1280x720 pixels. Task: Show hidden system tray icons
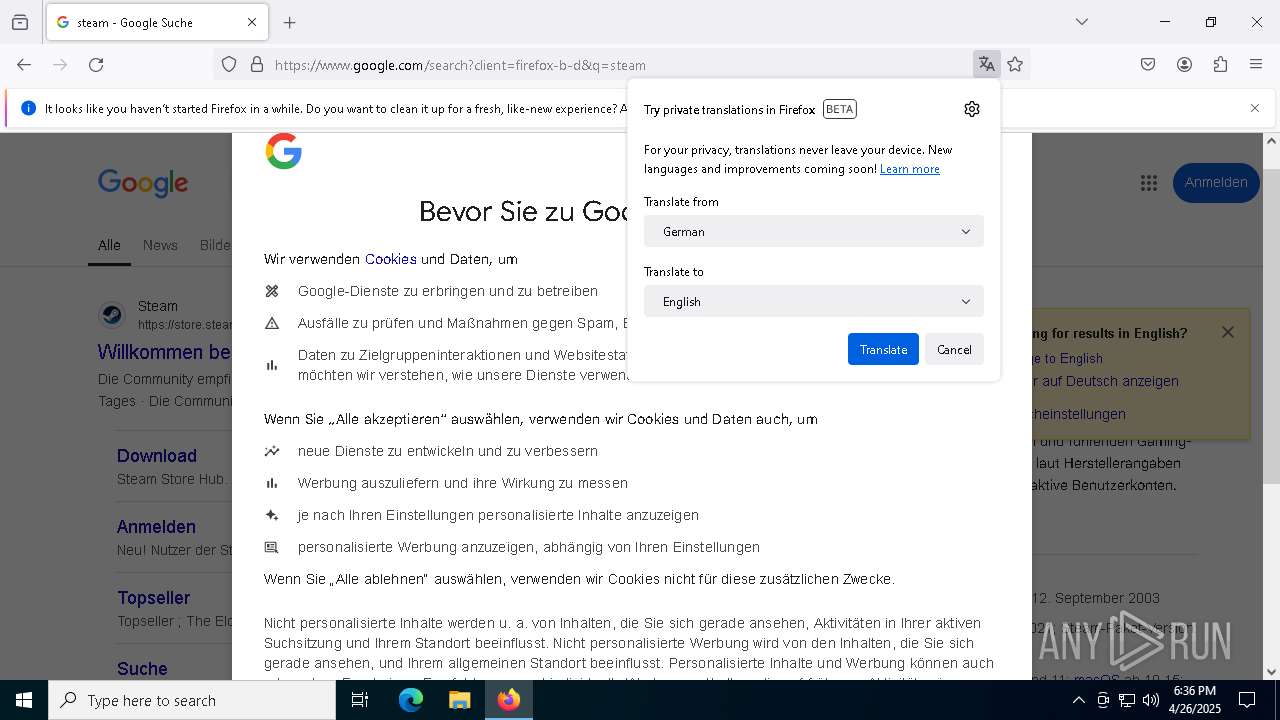pos(1078,700)
